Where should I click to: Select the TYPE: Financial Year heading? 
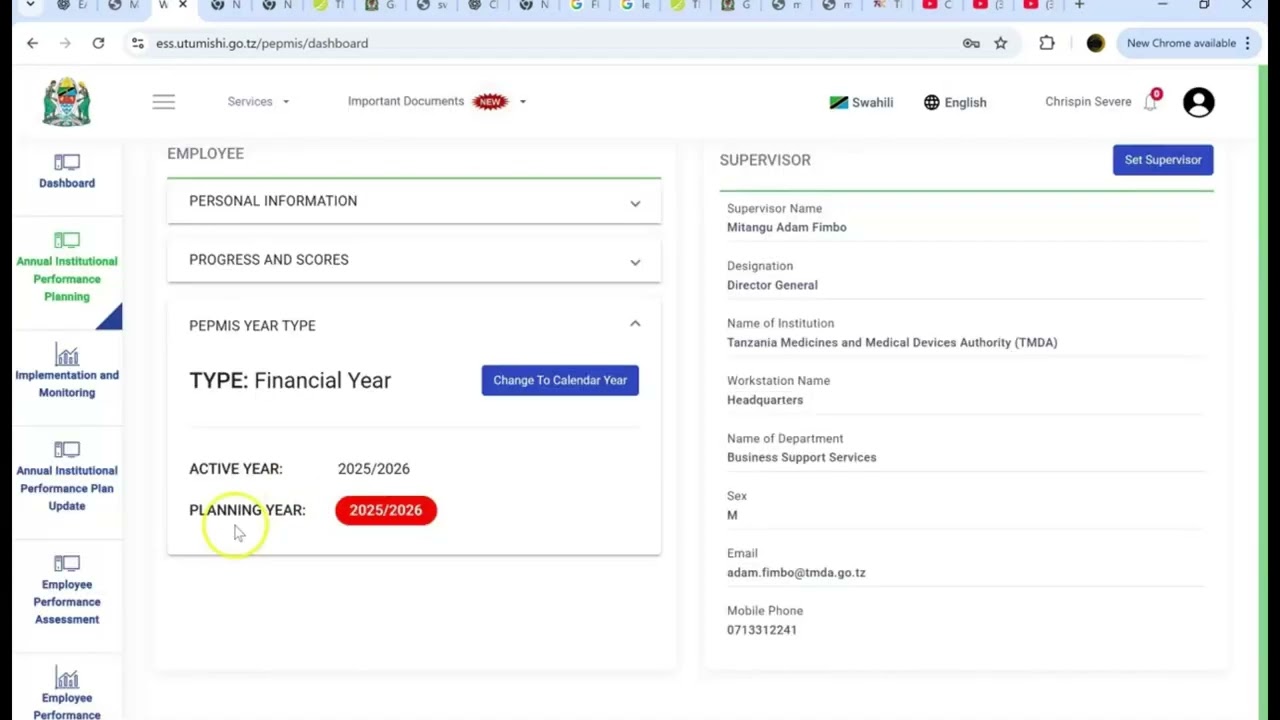290,380
